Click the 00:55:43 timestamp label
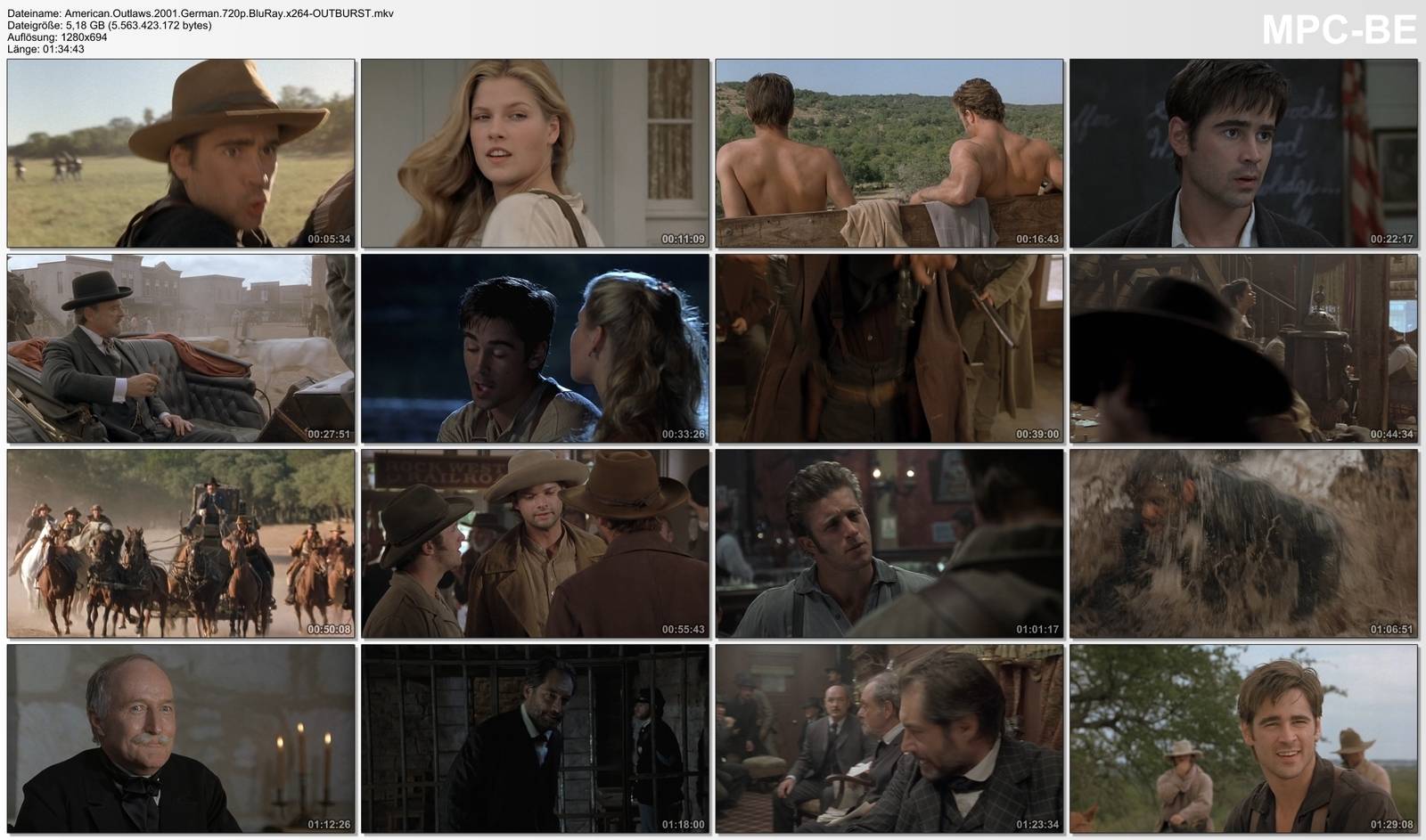Image resolution: width=1426 pixels, height=840 pixels. point(684,629)
